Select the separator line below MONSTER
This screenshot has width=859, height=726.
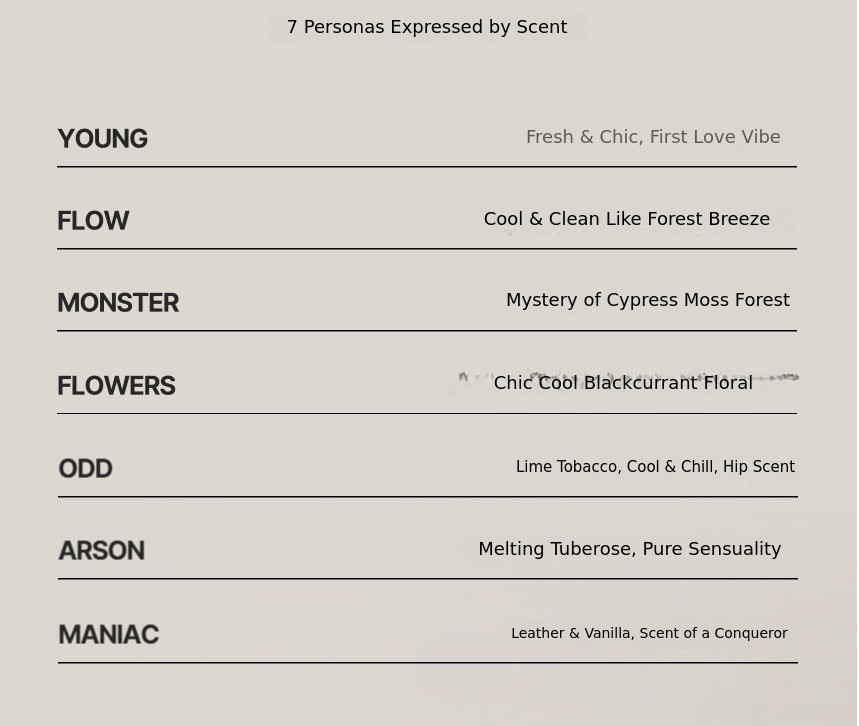pyautogui.click(x=427, y=331)
